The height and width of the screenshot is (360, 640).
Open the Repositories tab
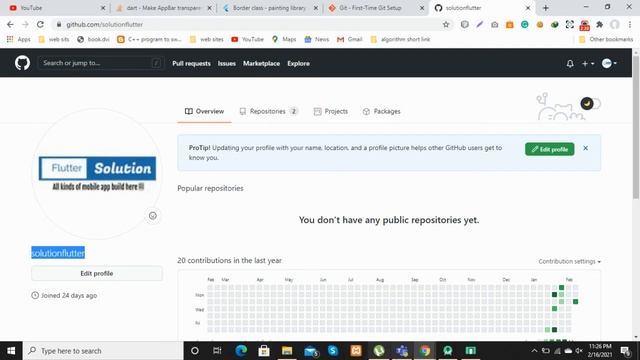pos(268,111)
